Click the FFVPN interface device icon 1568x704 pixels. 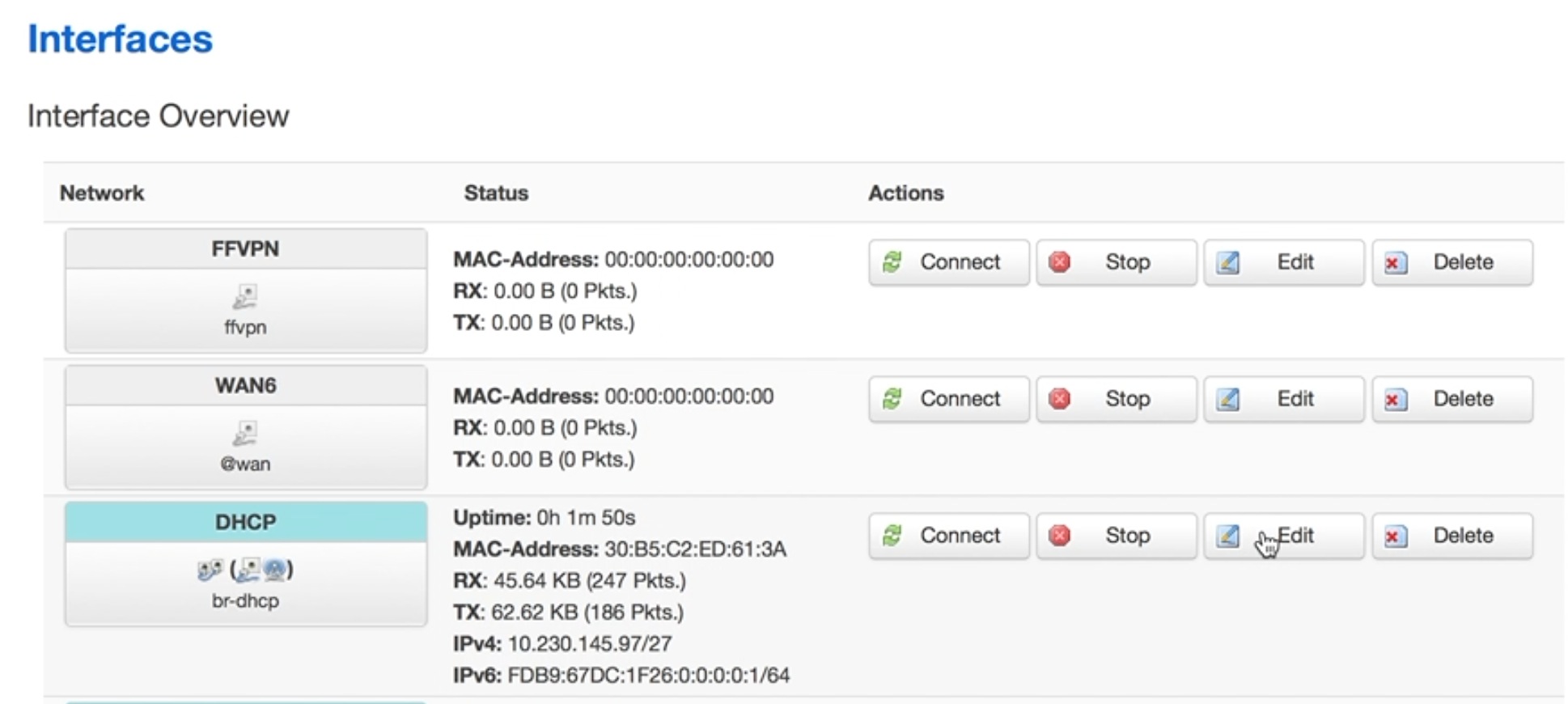click(245, 297)
